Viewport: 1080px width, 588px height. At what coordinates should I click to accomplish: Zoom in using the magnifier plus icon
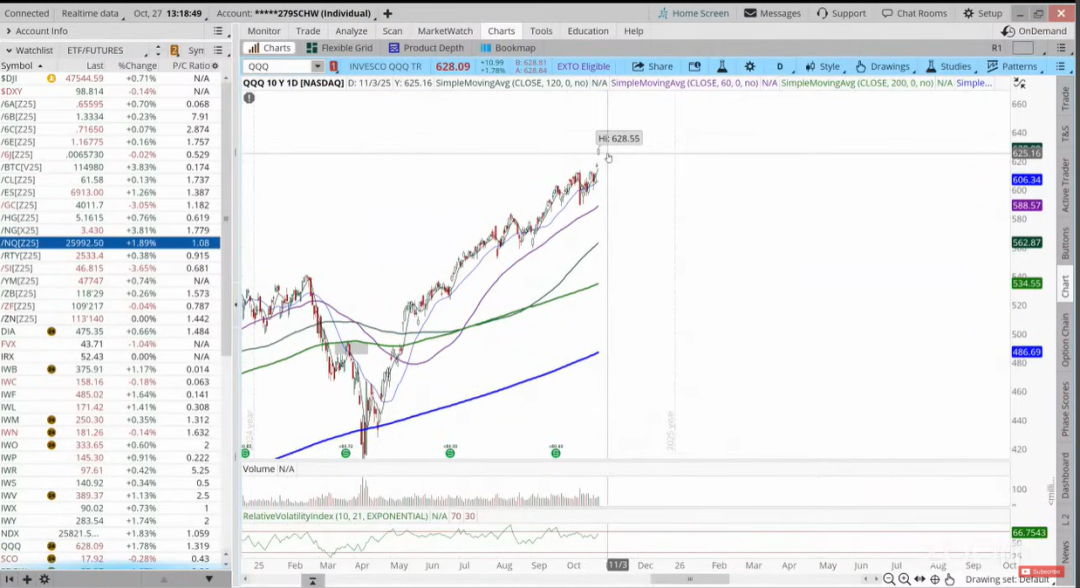tap(904, 580)
